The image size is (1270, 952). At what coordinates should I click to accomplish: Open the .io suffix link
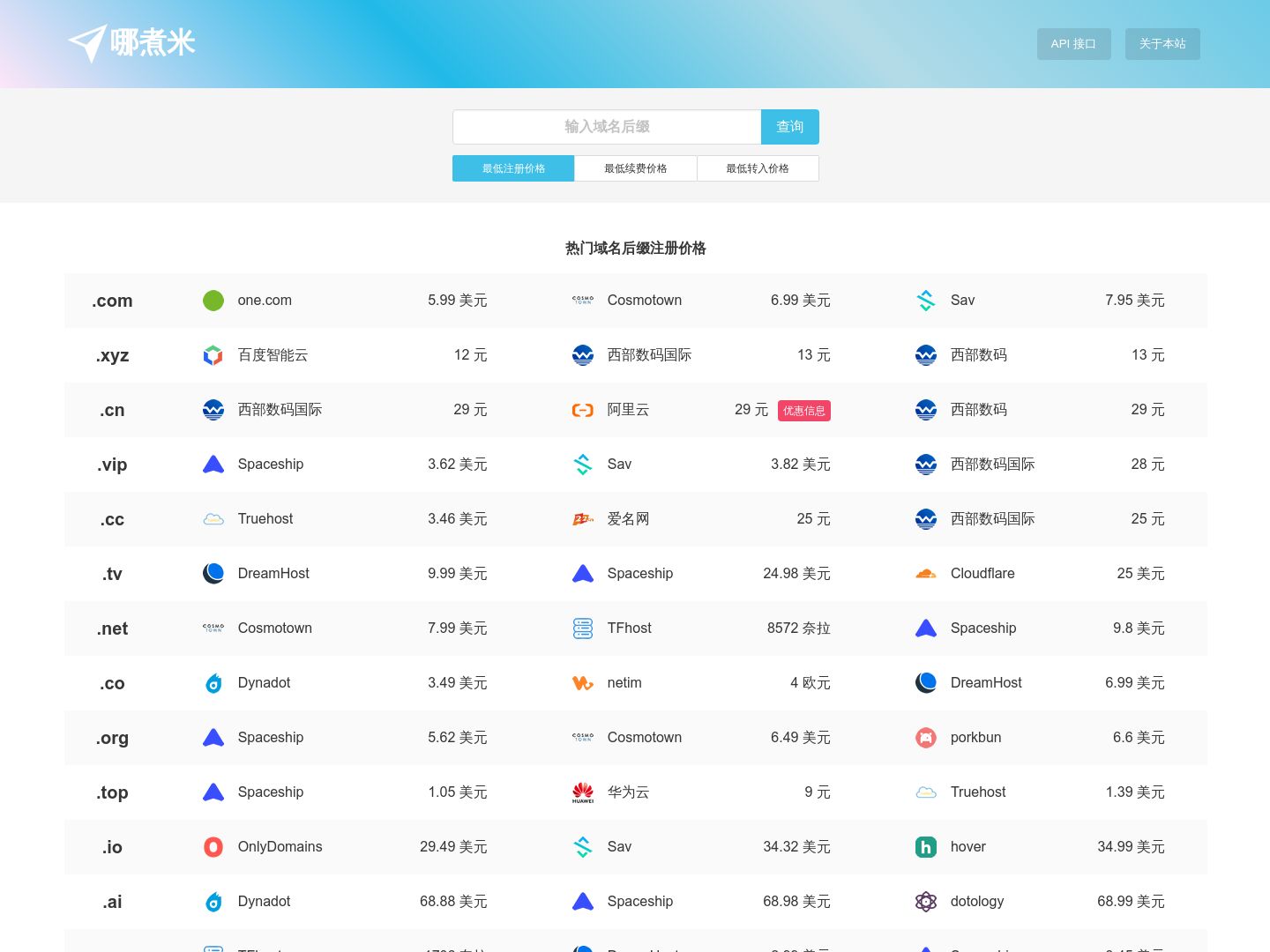coord(112,847)
